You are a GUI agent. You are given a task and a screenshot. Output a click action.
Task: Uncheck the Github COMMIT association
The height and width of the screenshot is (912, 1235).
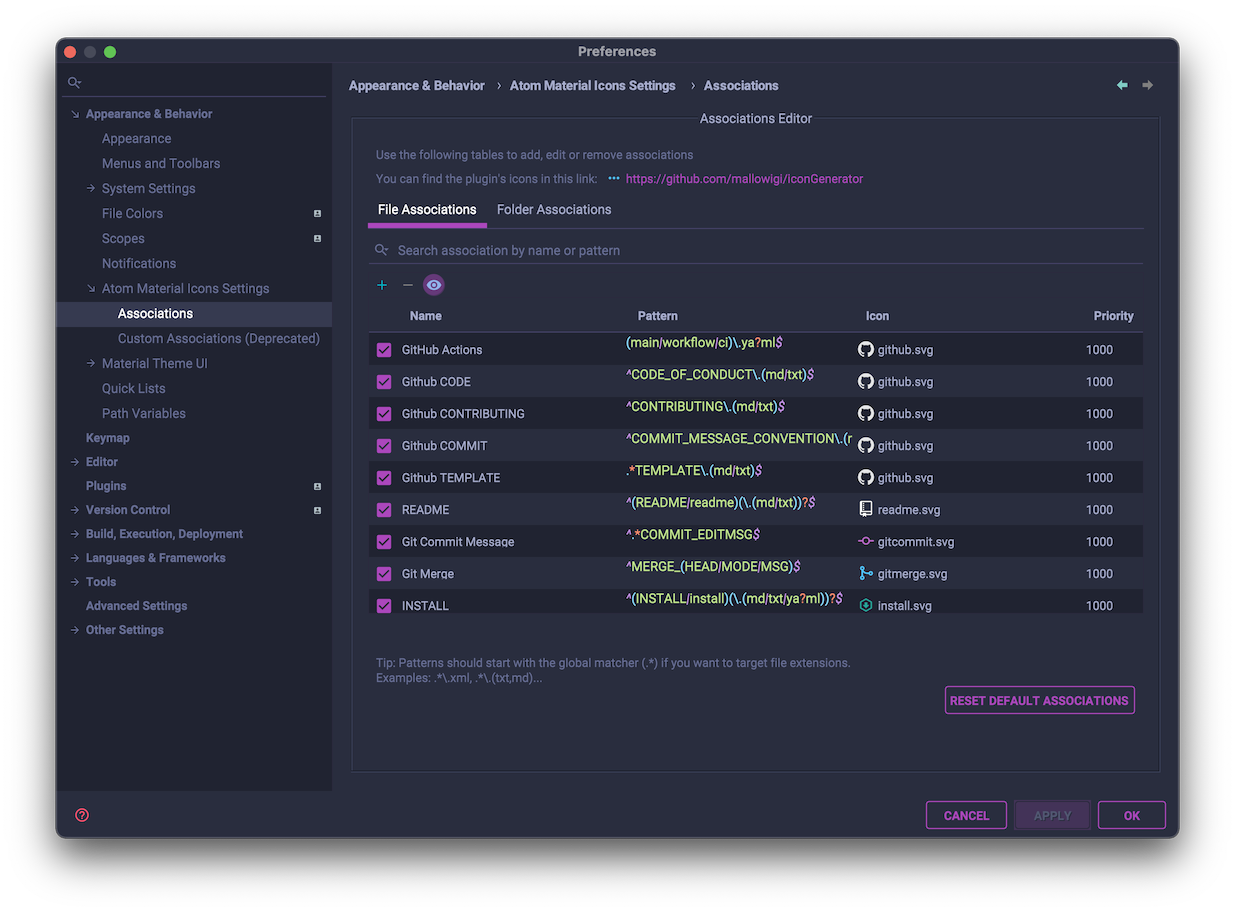coord(383,445)
